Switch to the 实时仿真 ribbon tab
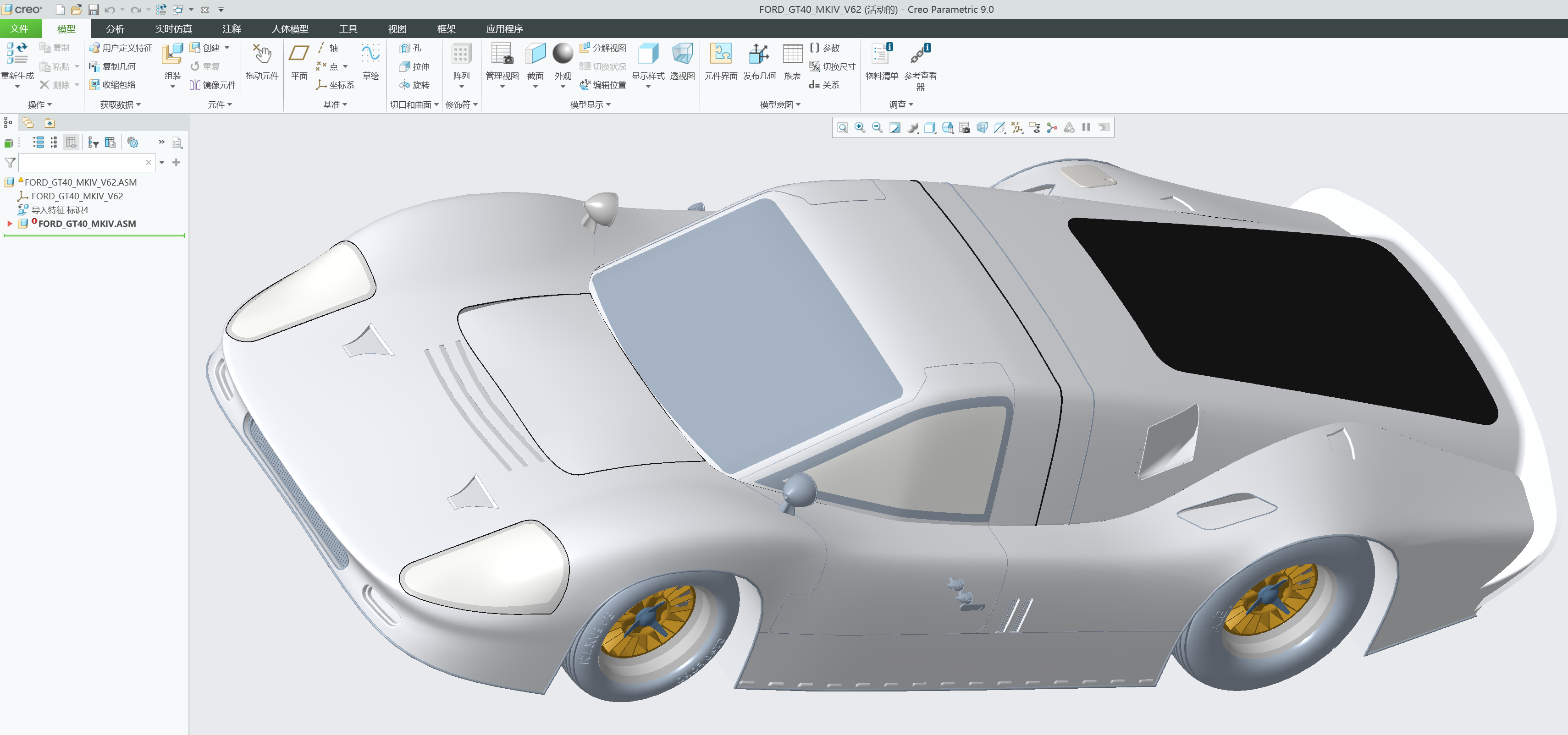Viewport: 1568px width, 735px height. pos(173,28)
